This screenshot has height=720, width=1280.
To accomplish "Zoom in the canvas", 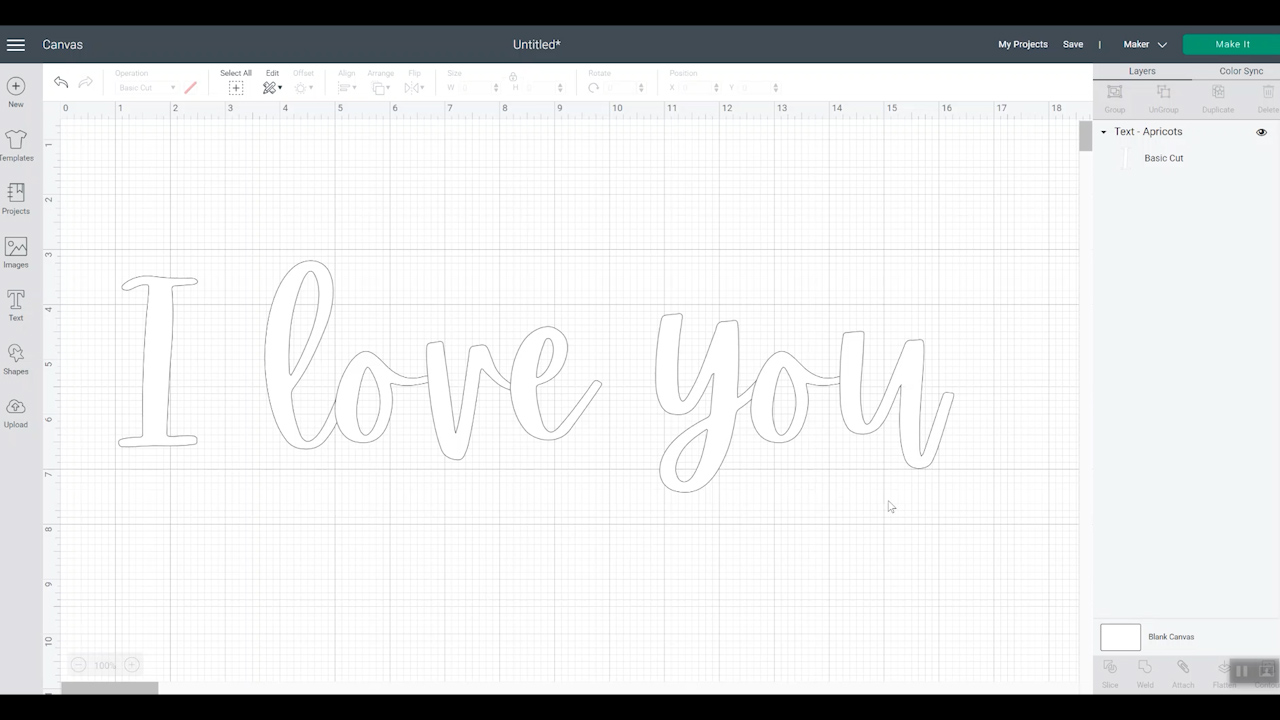I will pos(131,665).
